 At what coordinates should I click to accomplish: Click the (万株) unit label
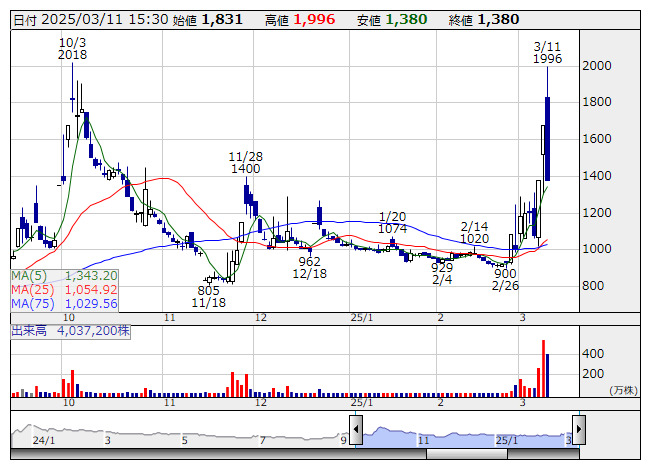623,390
